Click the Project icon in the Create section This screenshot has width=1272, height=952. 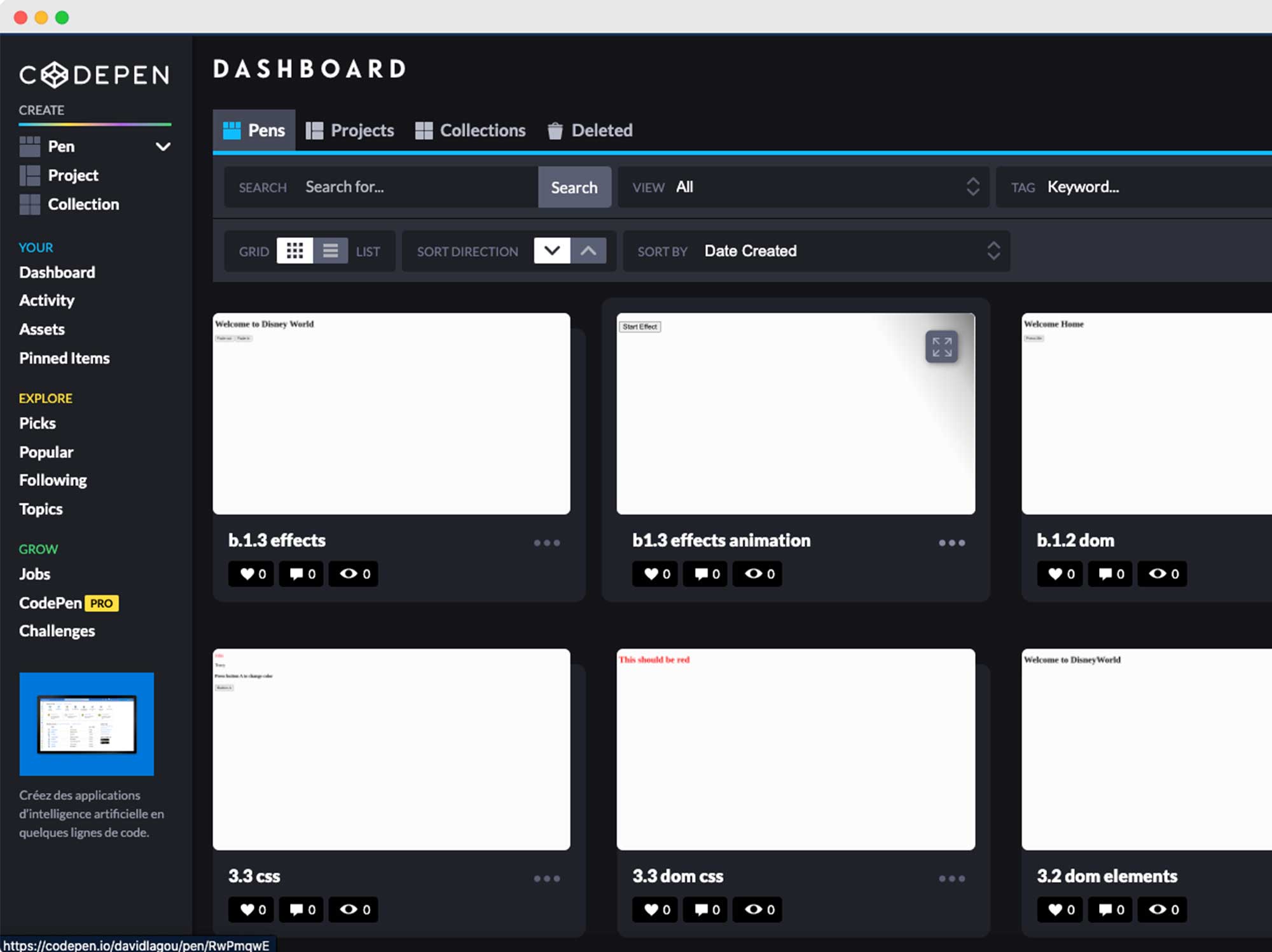[29, 176]
